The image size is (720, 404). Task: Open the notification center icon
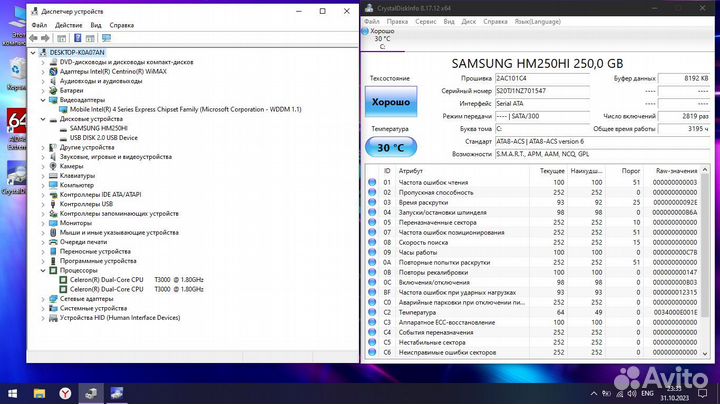(x=703, y=393)
